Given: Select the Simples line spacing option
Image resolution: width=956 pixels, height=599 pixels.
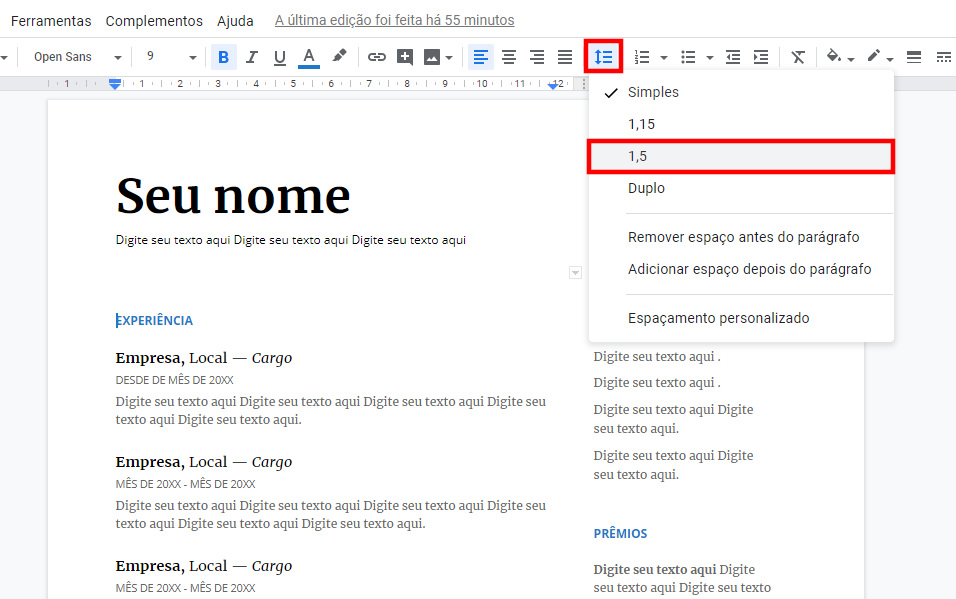Looking at the screenshot, I should [655, 91].
